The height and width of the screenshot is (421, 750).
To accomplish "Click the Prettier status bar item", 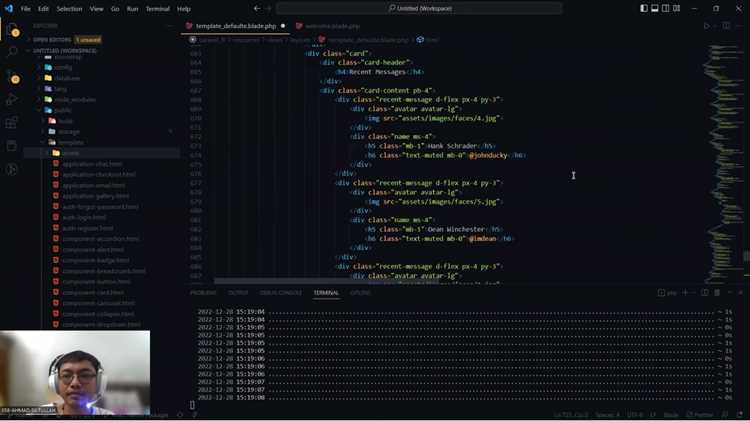I will click(700, 415).
